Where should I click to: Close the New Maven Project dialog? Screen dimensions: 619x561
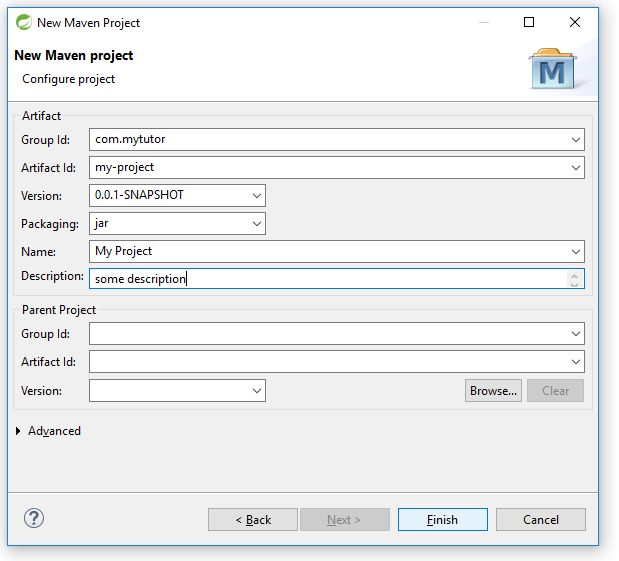575,22
